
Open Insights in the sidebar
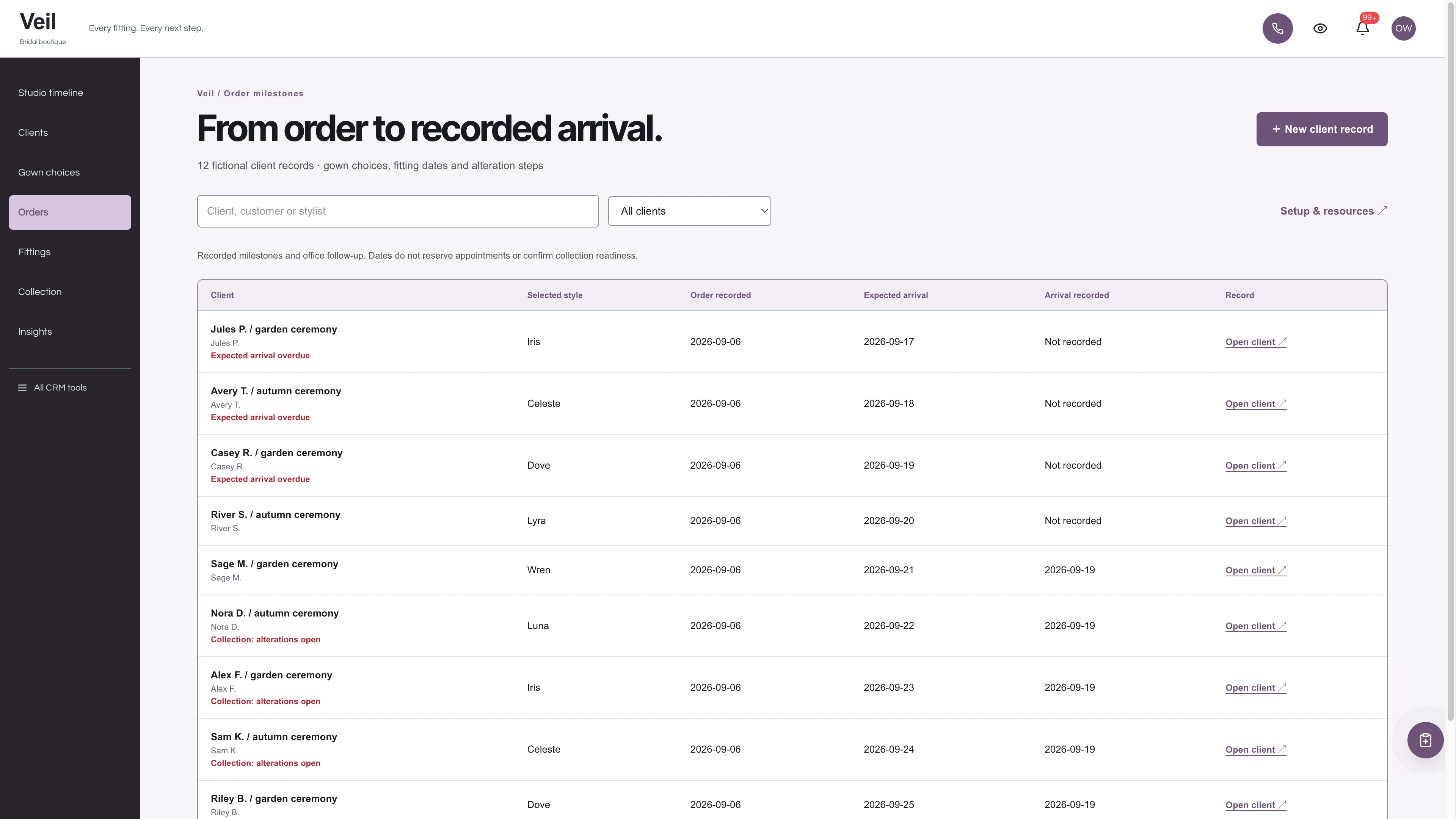tap(70, 332)
